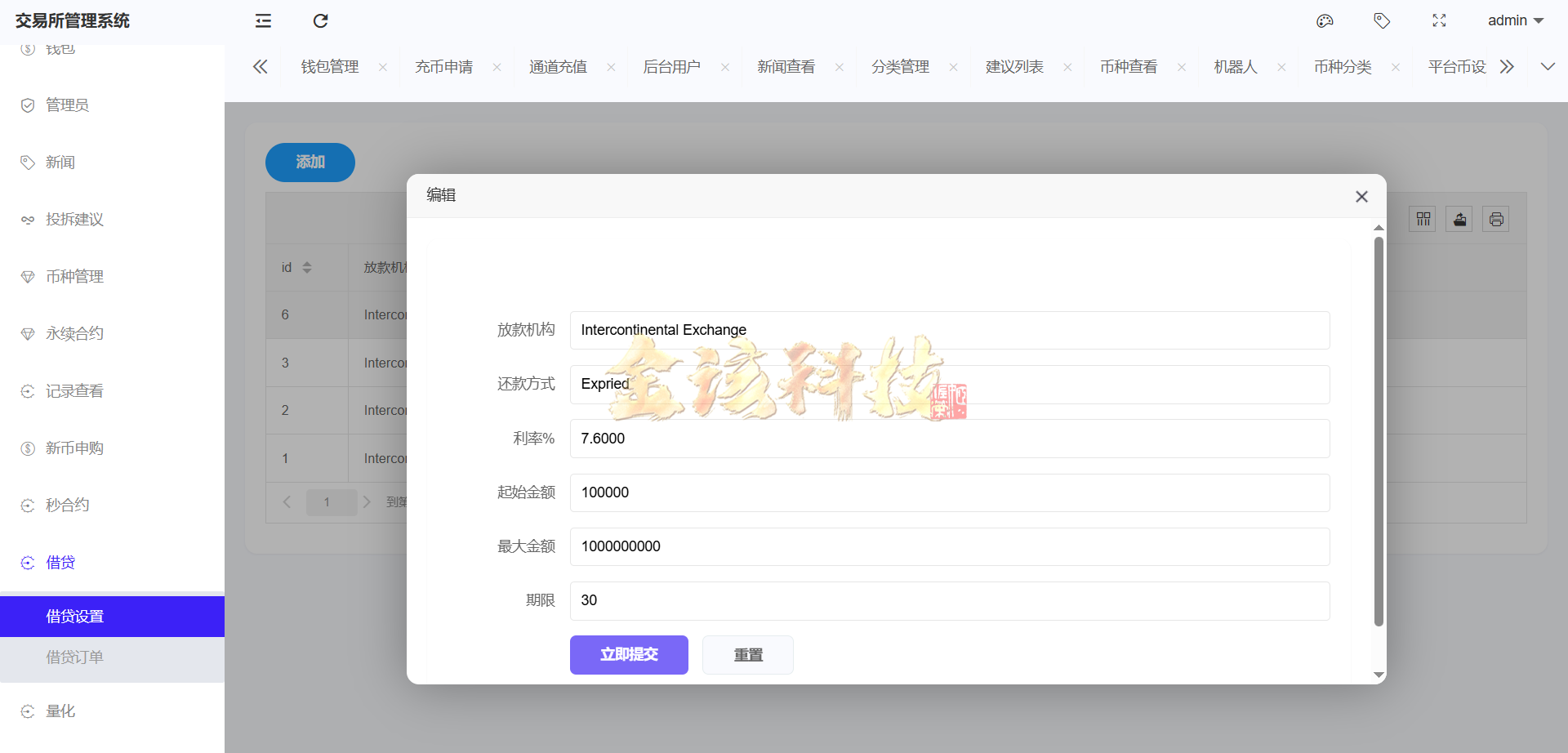Export table data via the export icon

(1459, 218)
